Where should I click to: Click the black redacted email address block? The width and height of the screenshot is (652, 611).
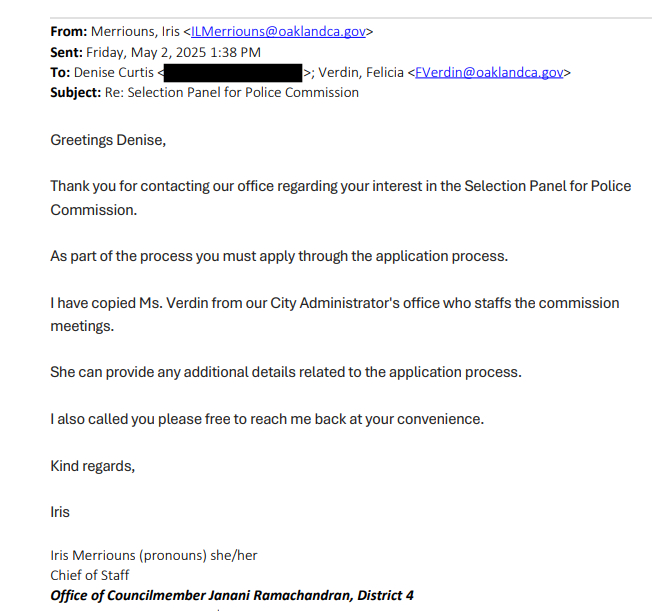[233, 72]
